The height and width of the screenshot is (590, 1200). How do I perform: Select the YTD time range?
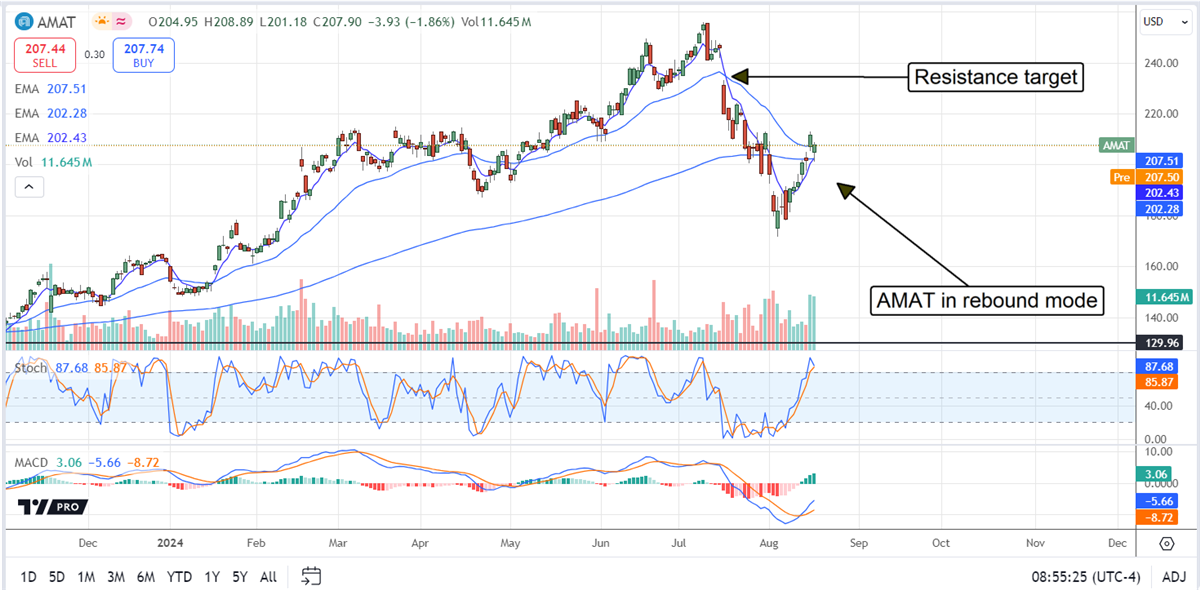point(179,577)
